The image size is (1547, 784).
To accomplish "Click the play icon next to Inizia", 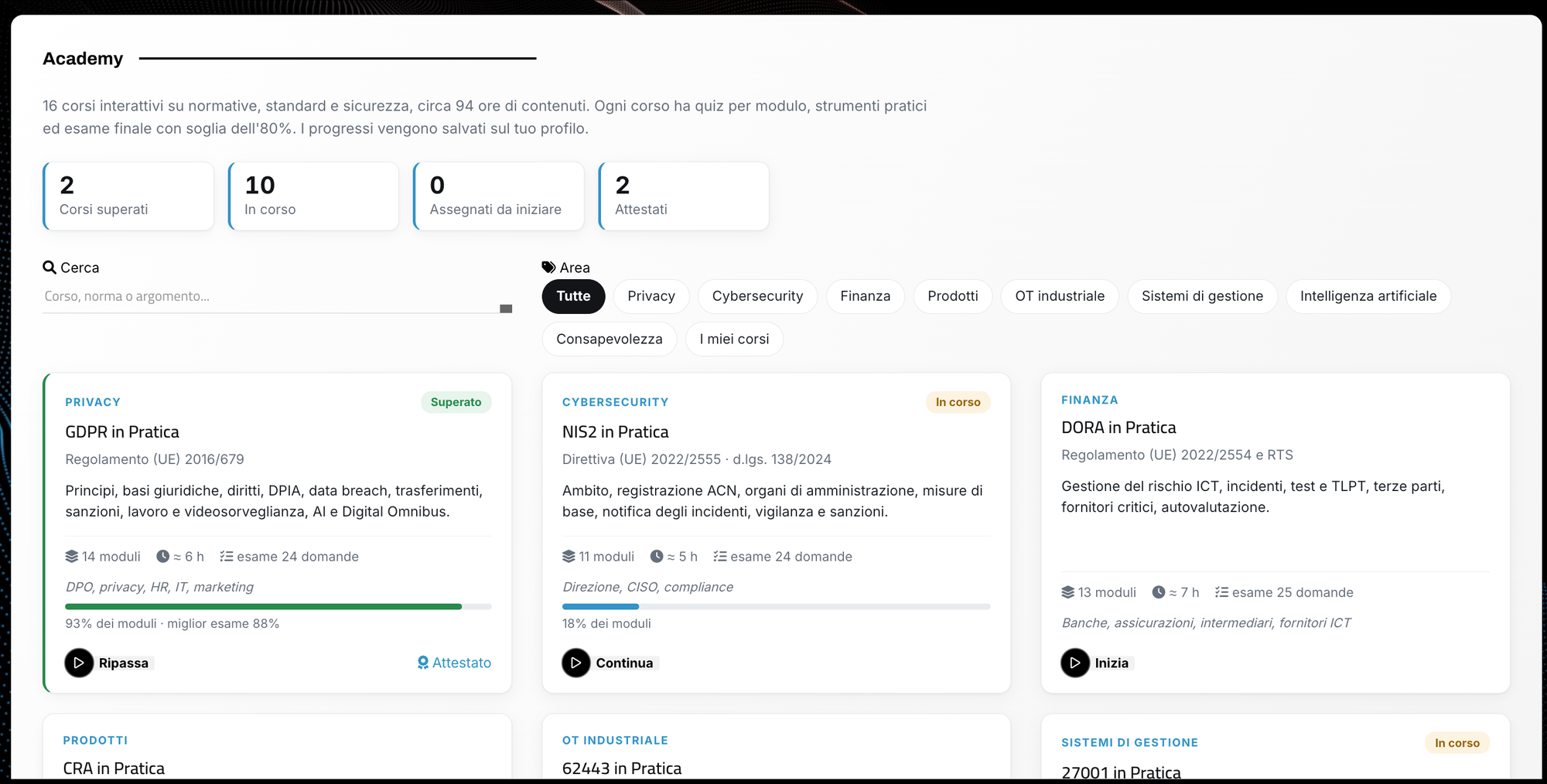I will coord(1075,663).
